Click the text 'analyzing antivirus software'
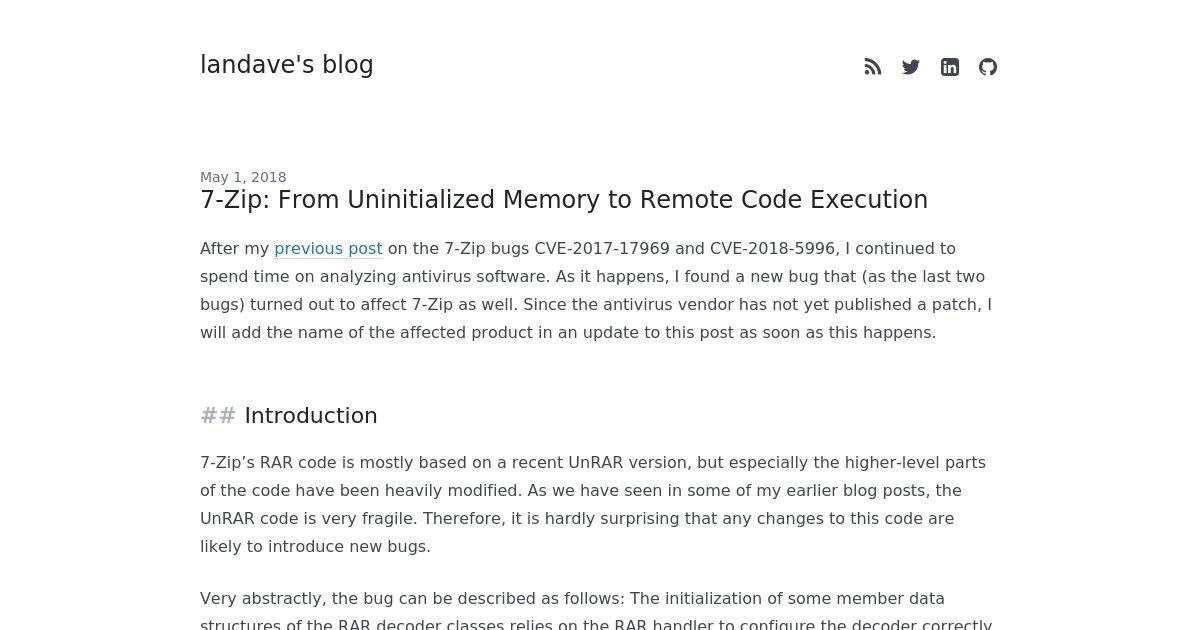The width and height of the screenshot is (1200, 630). (430, 276)
